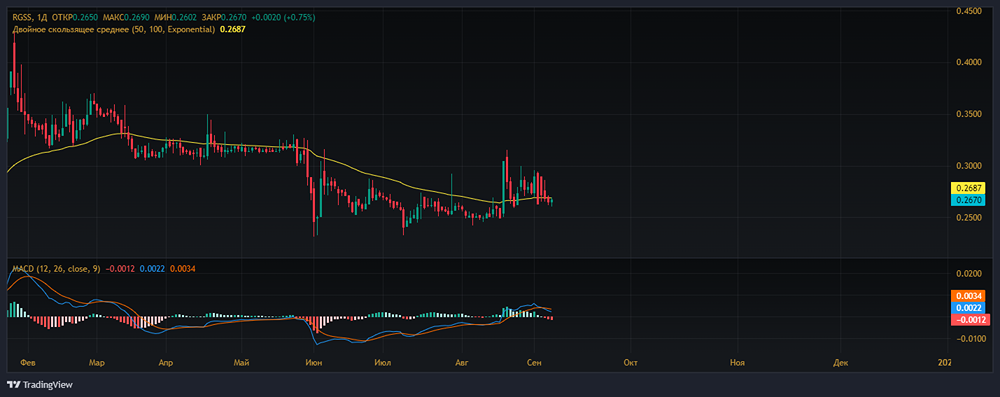Click the Дек label on time axis
1000x397 pixels.
(841, 363)
